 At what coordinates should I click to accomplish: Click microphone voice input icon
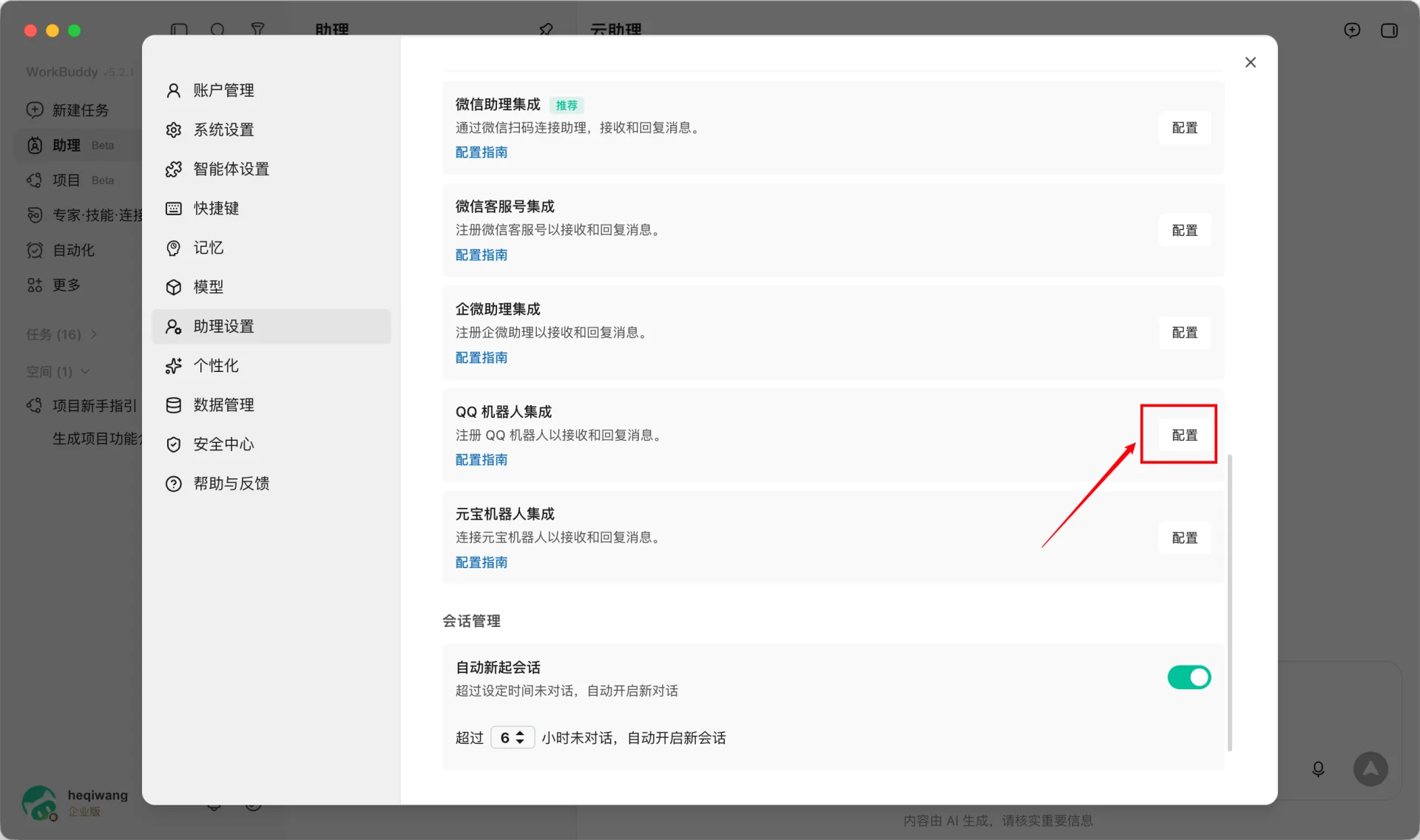[1318, 769]
